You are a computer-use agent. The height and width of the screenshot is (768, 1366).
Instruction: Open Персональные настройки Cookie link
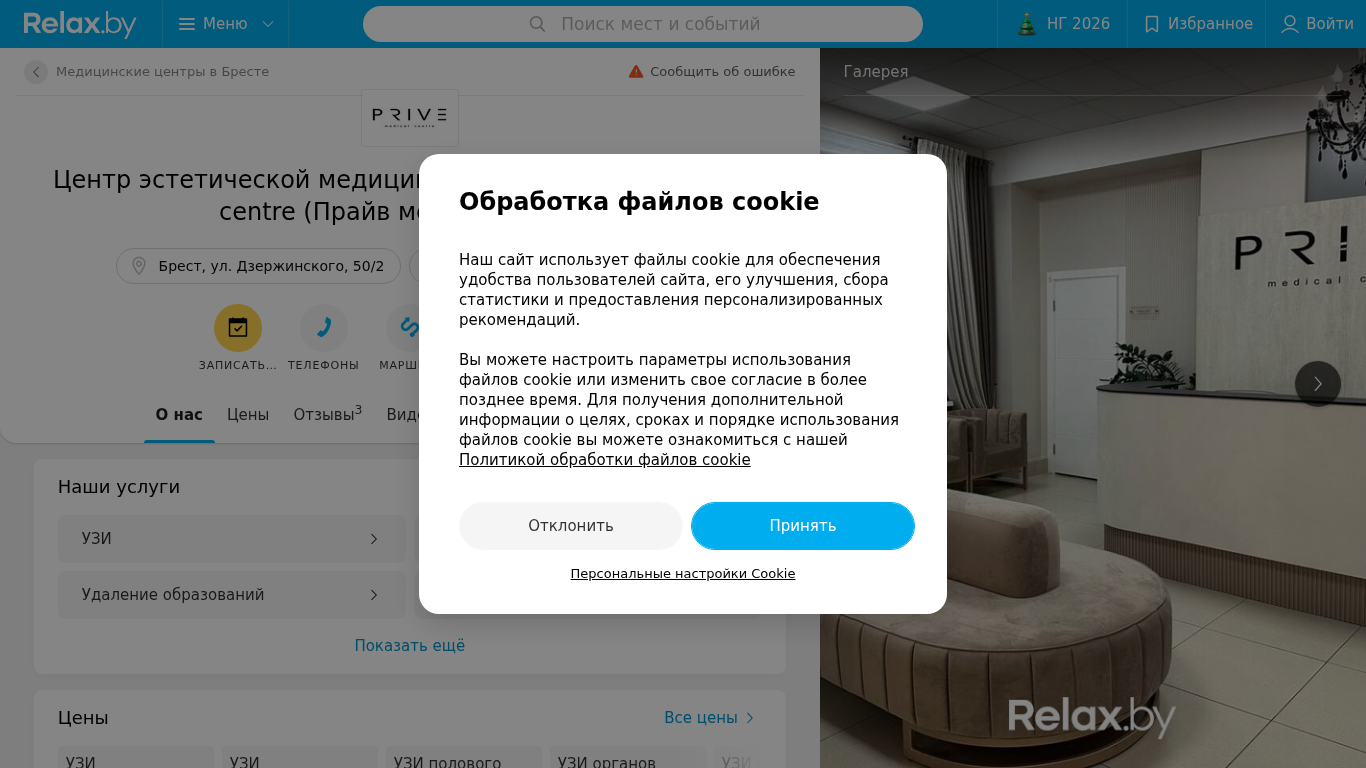pos(683,574)
